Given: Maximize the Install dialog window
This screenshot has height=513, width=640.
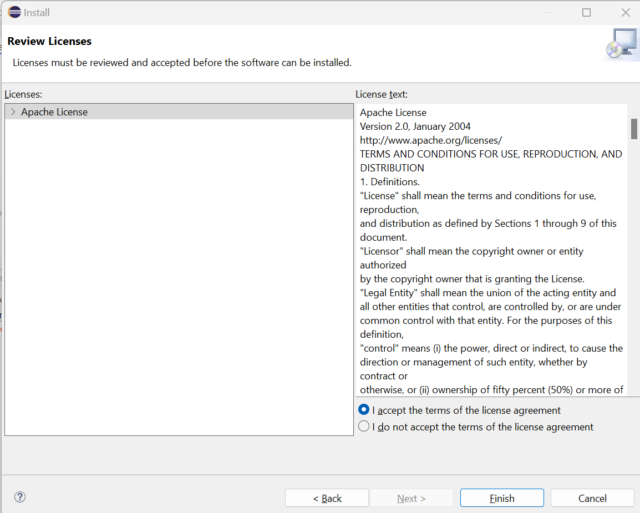Looking at the screenshot, I should coord(586,13).
